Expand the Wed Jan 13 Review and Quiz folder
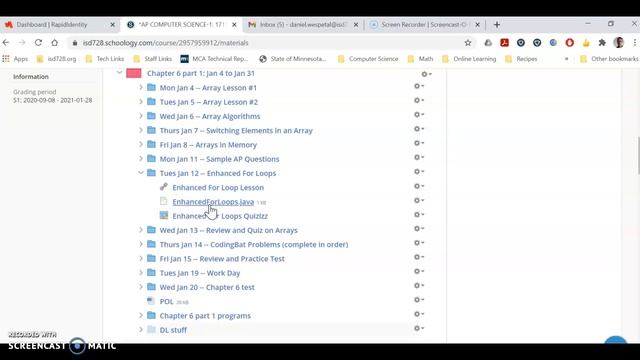The width and height of the screenshot is (640, 360). pyautogui.click(x=141, y=230)
